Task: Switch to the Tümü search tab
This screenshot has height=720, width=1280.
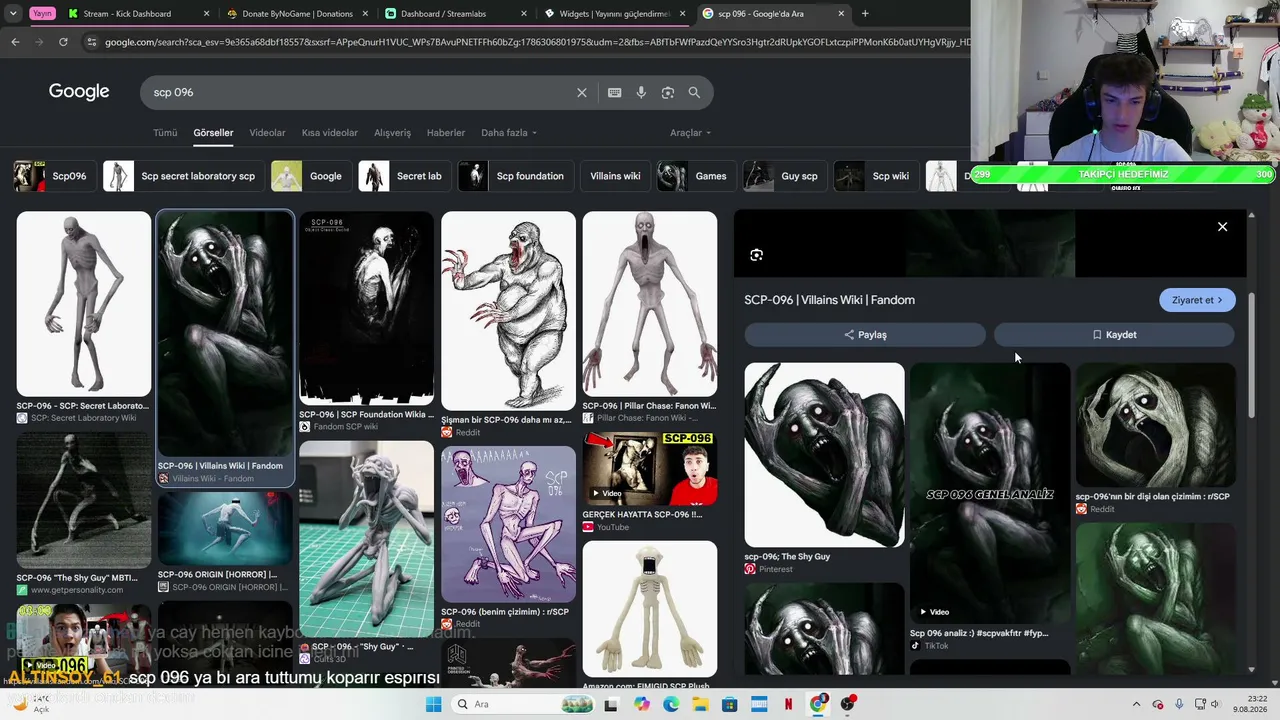Action: (165, 133)
